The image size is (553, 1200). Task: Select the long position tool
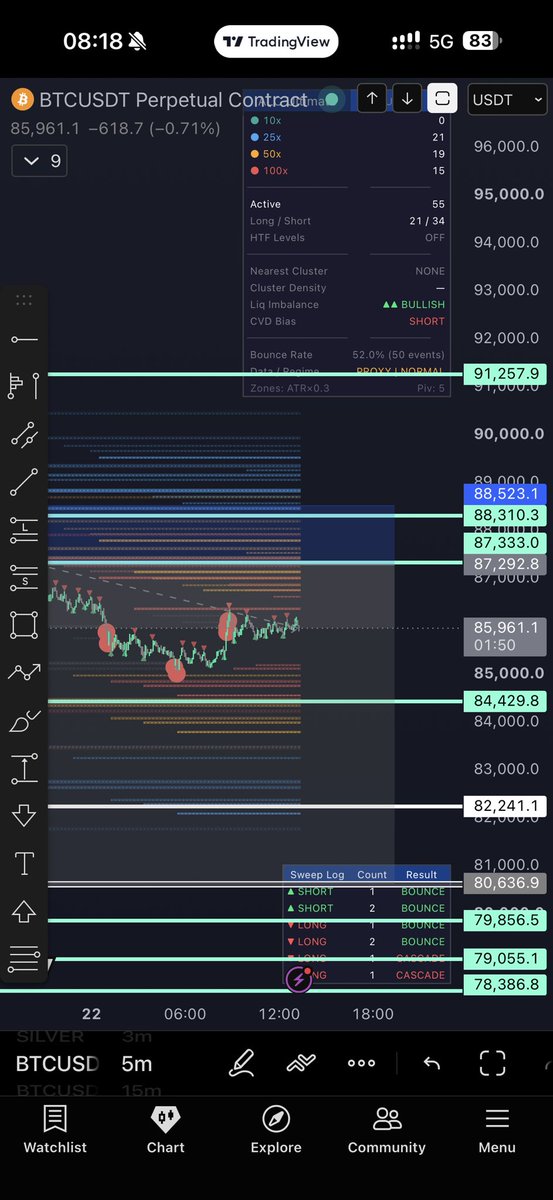[24, 530]
